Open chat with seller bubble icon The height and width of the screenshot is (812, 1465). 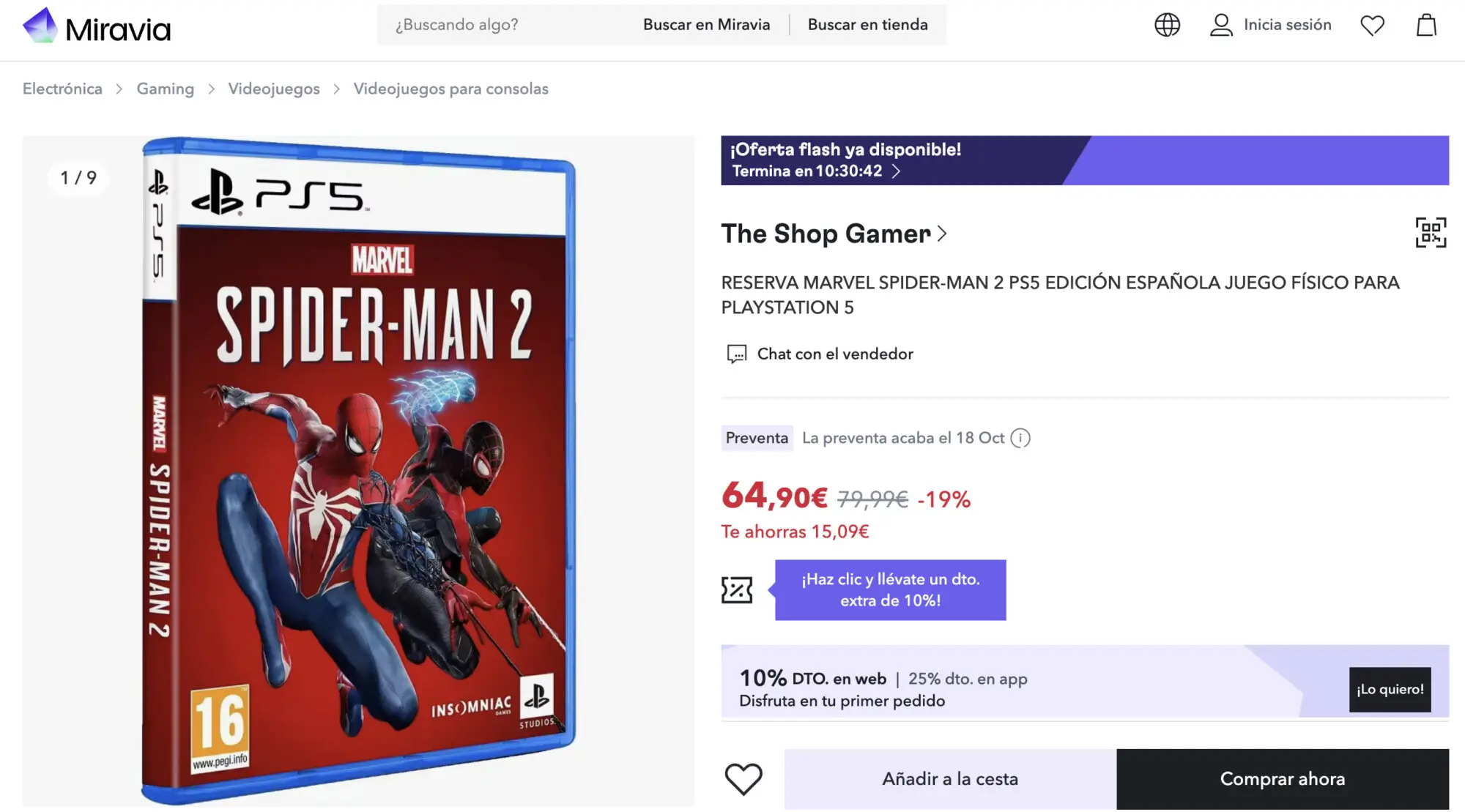736,354
